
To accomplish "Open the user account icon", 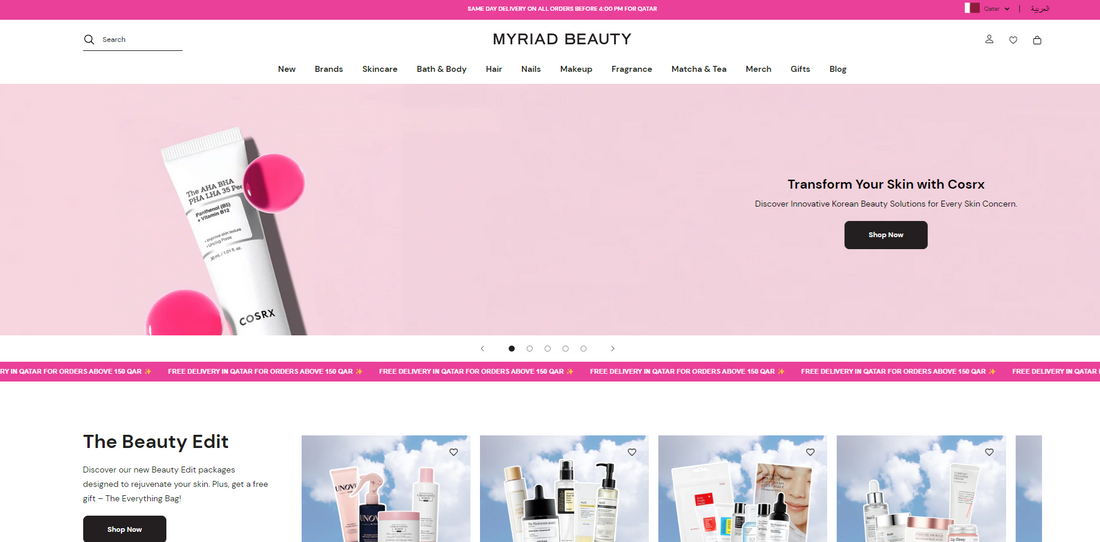I will pyautogui.click(x=989, y=39).
